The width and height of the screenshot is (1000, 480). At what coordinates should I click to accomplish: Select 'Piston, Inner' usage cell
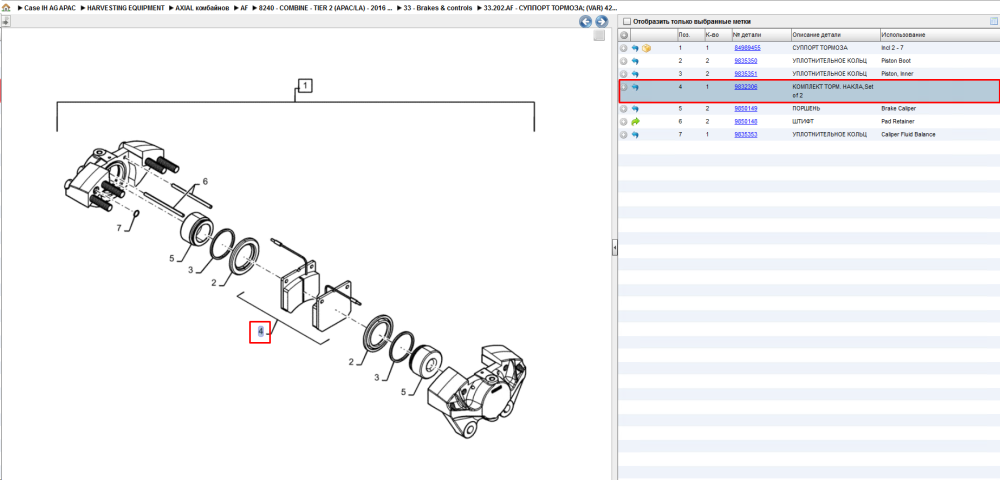click(x=897, y=74)
